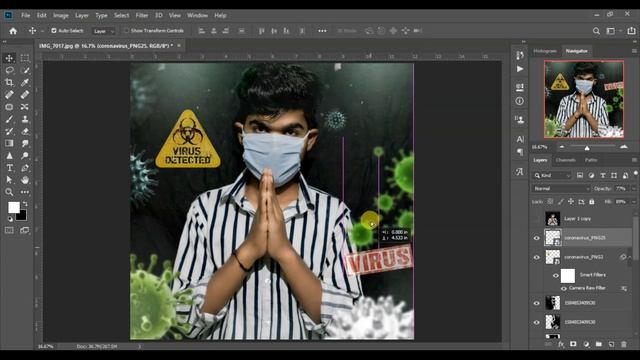Image resolution: width=640 pixels, height=360 pixels.
Task: Select the Brush tool
Action: [x=9, y=119]
